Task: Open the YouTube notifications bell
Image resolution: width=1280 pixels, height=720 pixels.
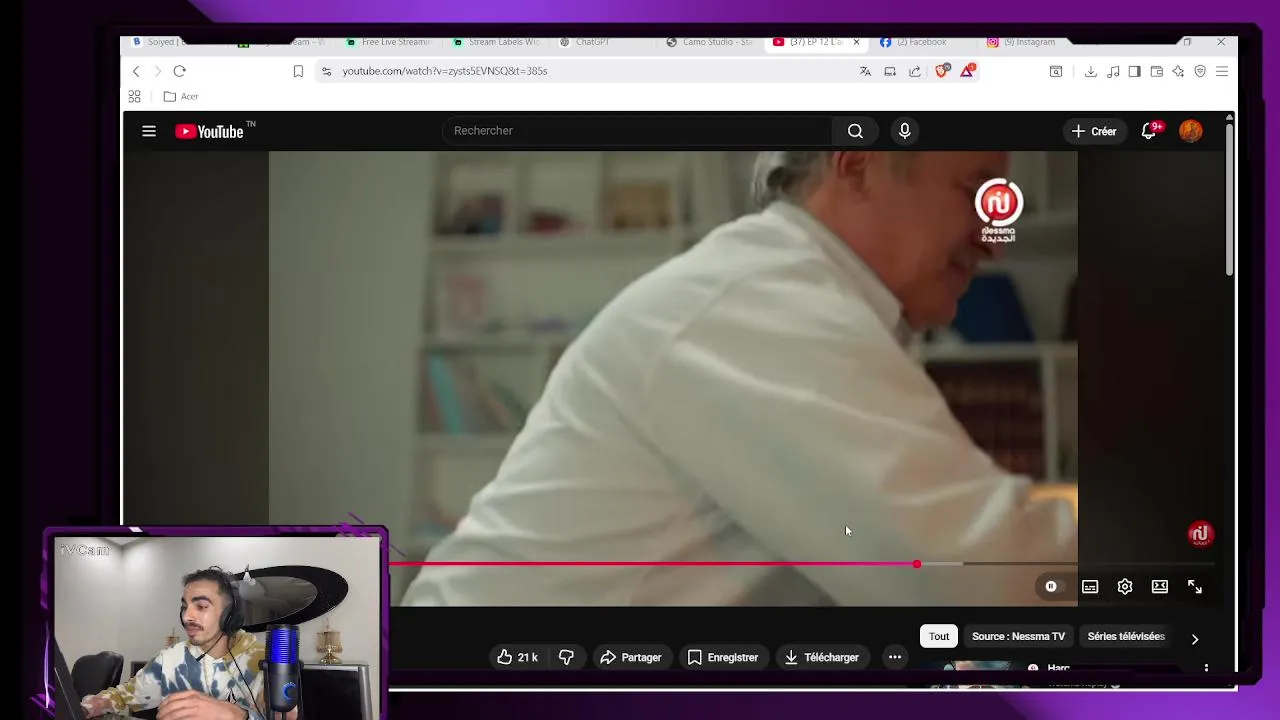Action: click(x=1149, y=131)
